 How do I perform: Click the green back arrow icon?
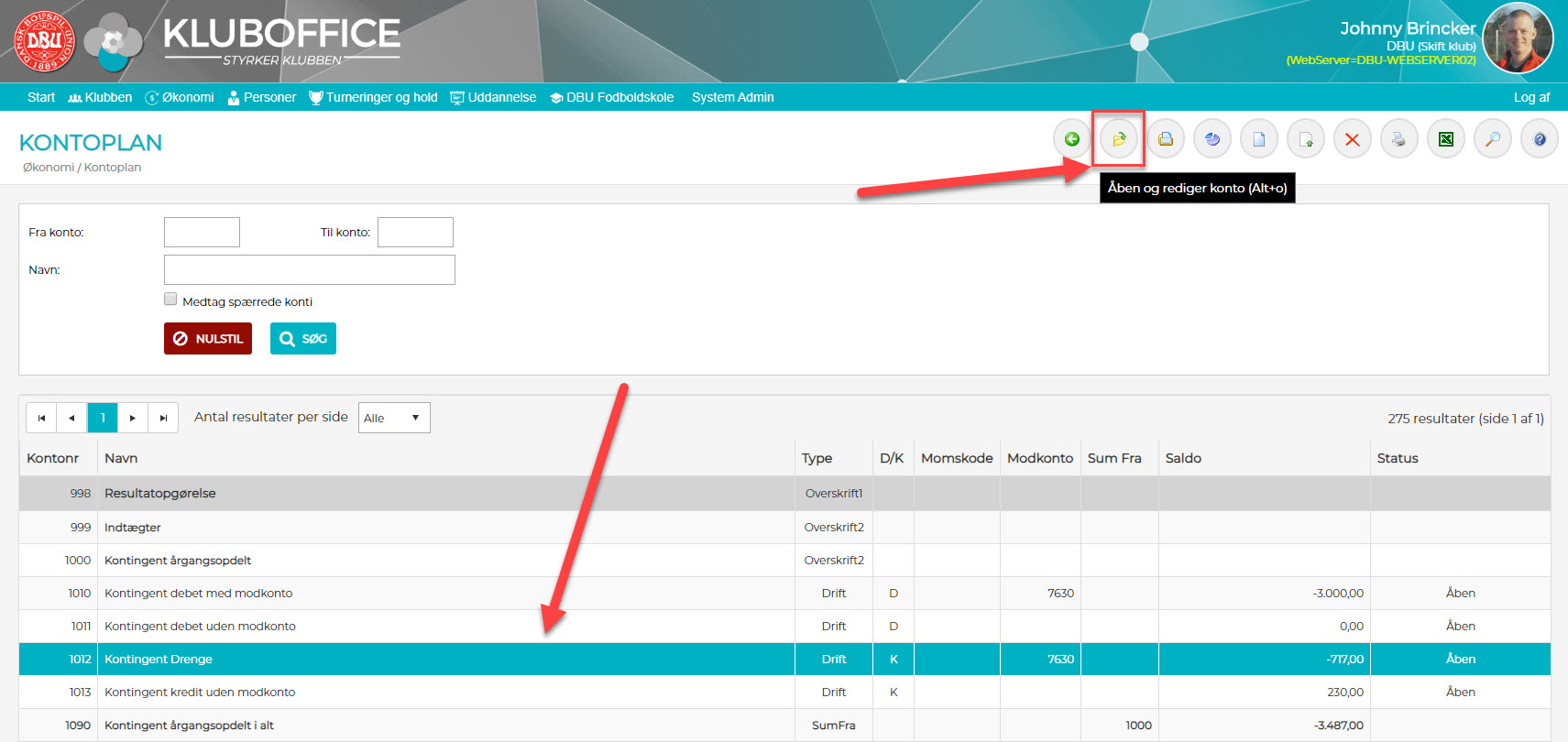(x=1071, y=139)
